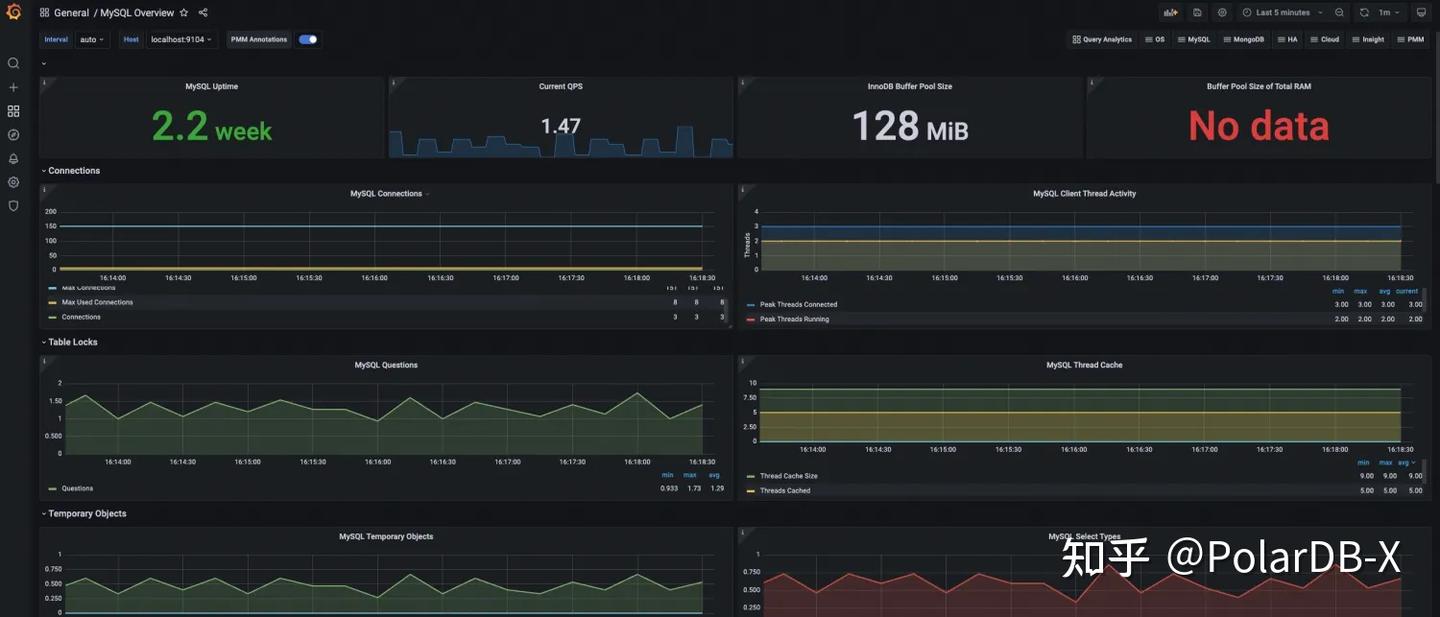Screen dimensions: 1440x617
Task: Open the Alerting bell icon
Action: [x=13, y=159]
